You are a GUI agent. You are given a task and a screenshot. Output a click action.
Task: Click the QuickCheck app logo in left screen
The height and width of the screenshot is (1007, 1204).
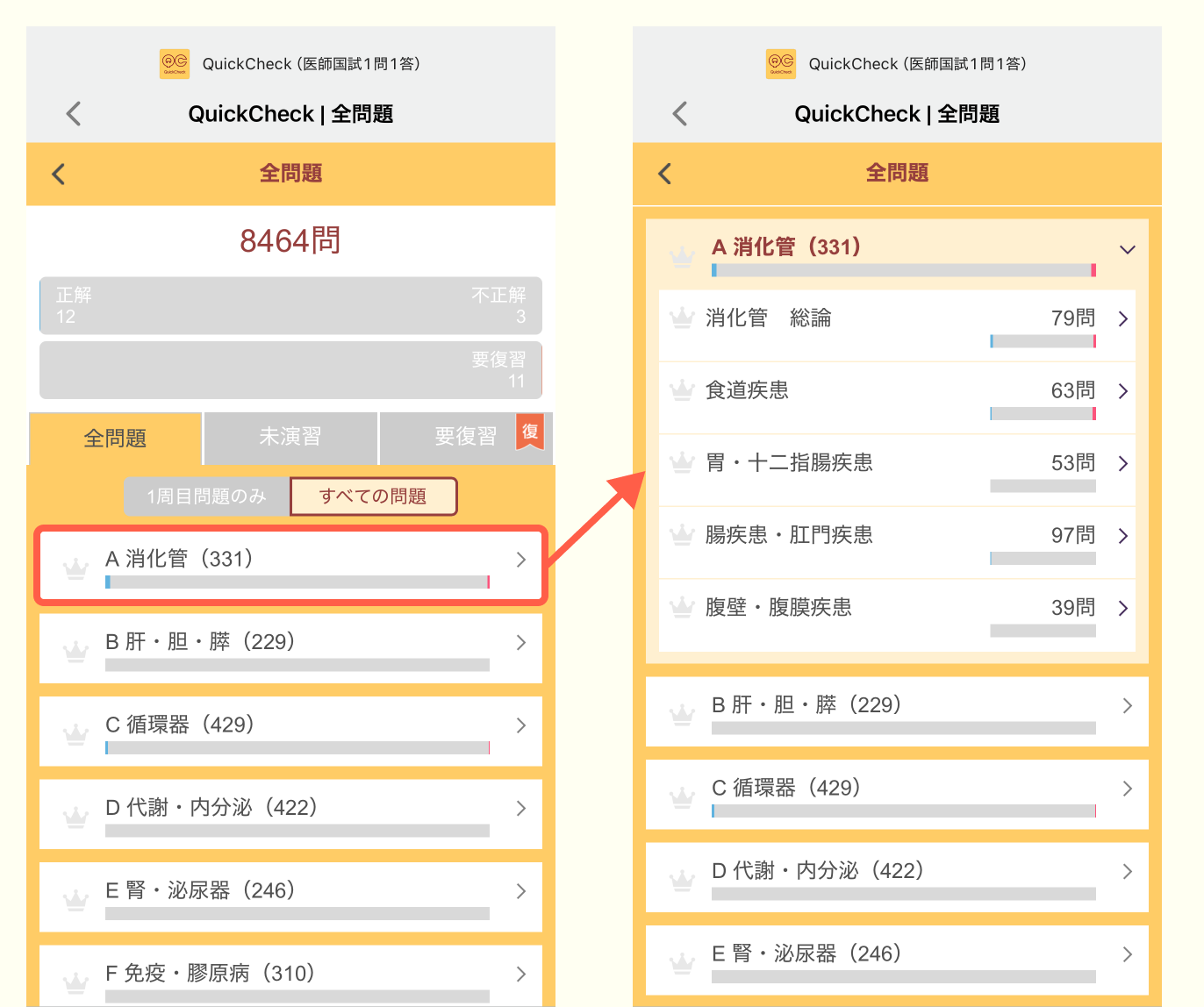tap(174, 63)
